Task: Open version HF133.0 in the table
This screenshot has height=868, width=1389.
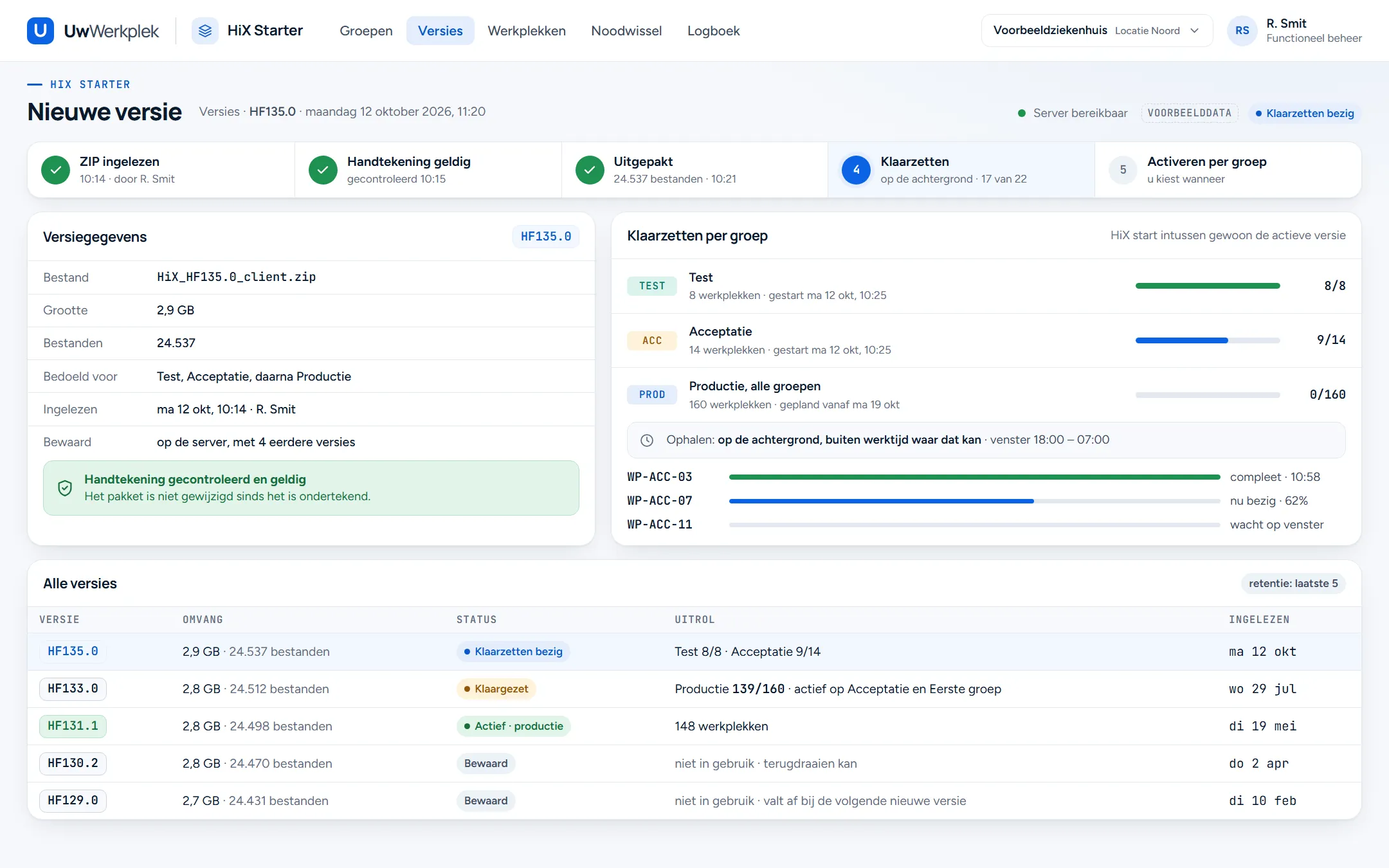Action: pos(73,689)
